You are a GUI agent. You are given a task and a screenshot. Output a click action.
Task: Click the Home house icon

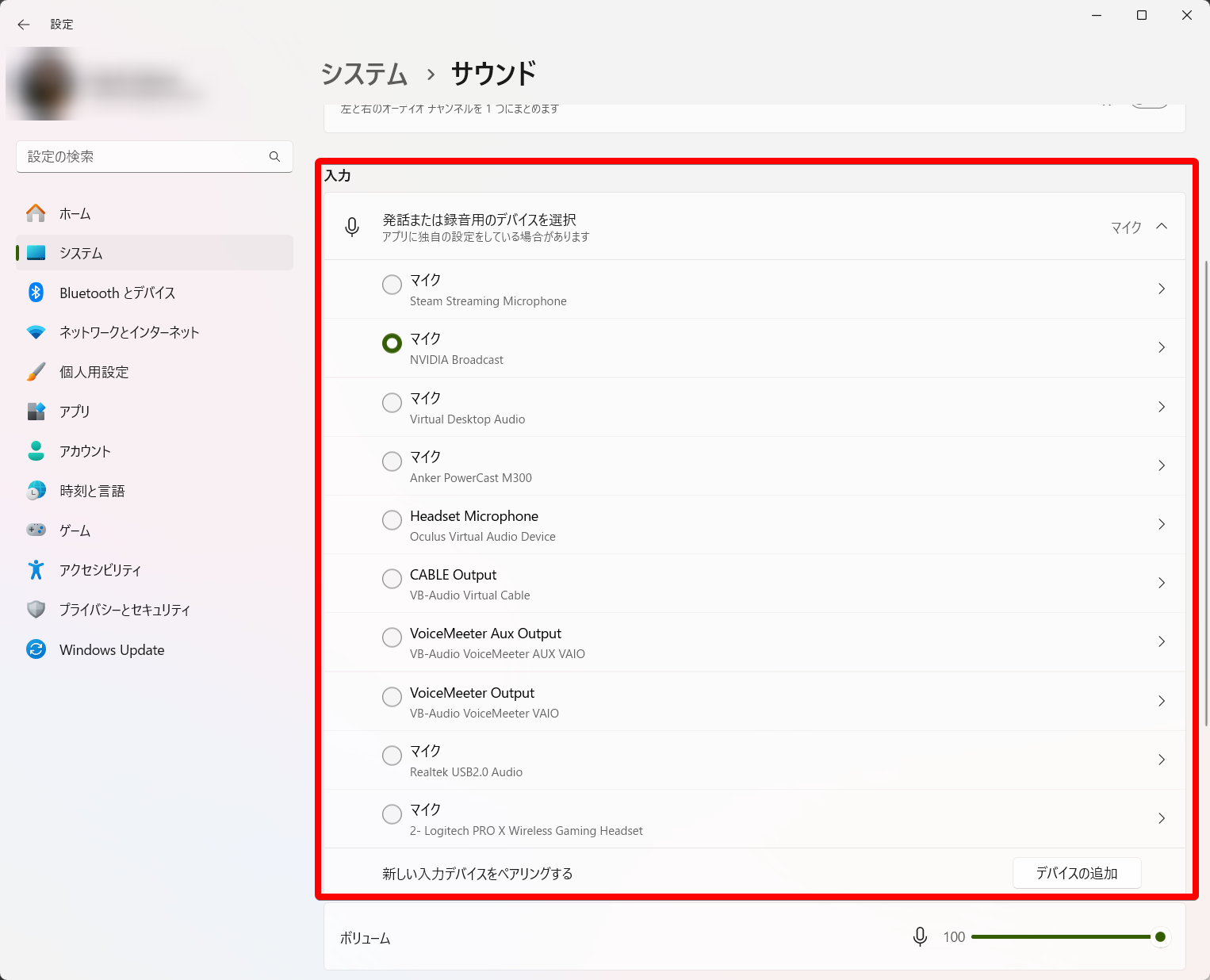point(36,213)
